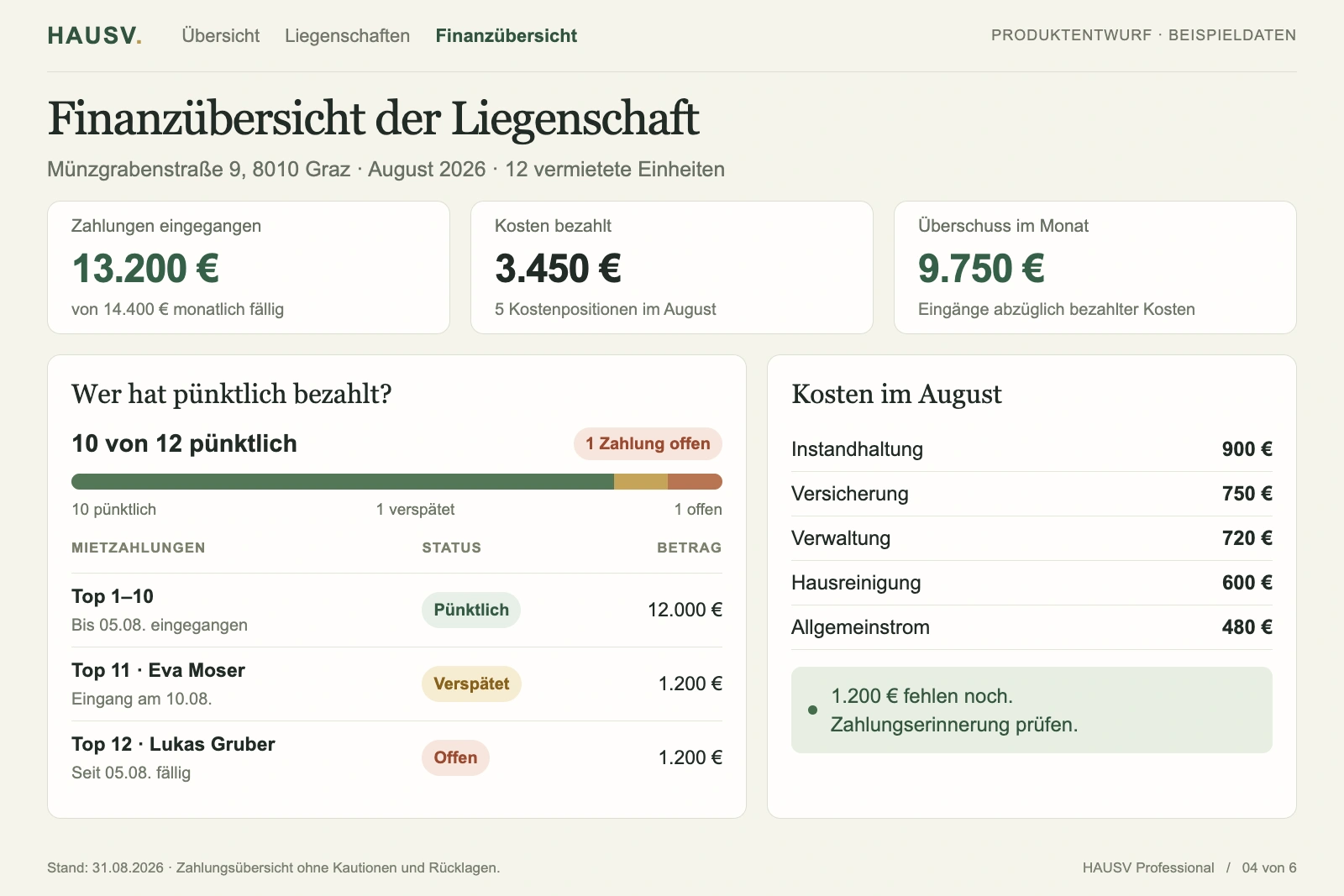The image size is (1344, 896).
Task: Open the Übersicht nav item
Action: click(x=221, y=35)
